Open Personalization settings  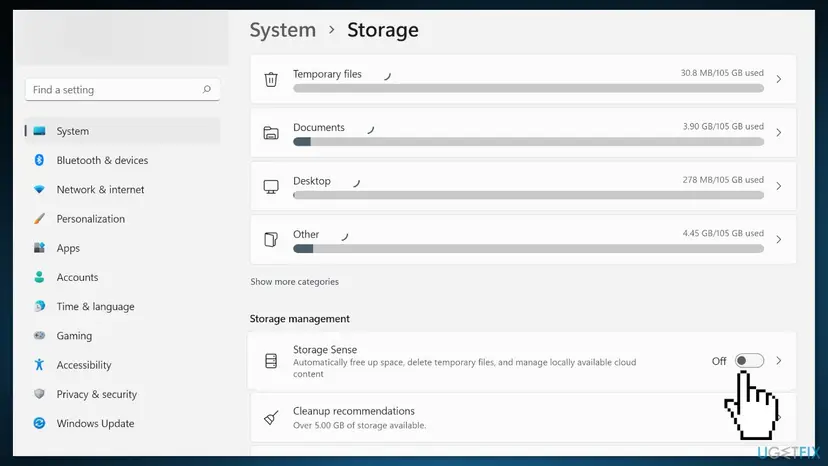point(123,219)
